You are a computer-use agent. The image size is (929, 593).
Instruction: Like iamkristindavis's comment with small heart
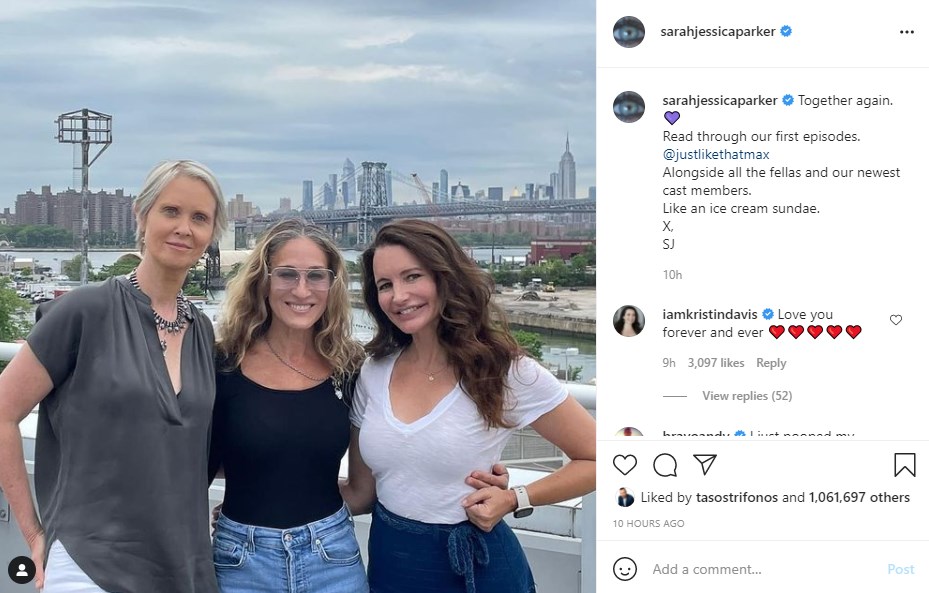tap(896, 320)
